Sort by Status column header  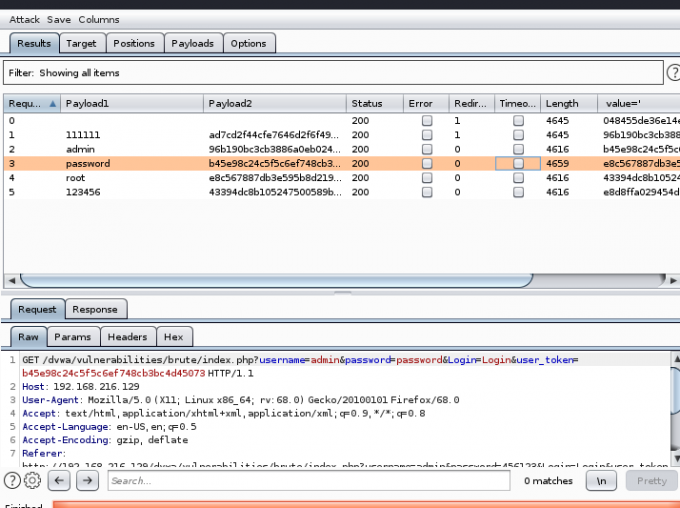click(x=375, y=104)
